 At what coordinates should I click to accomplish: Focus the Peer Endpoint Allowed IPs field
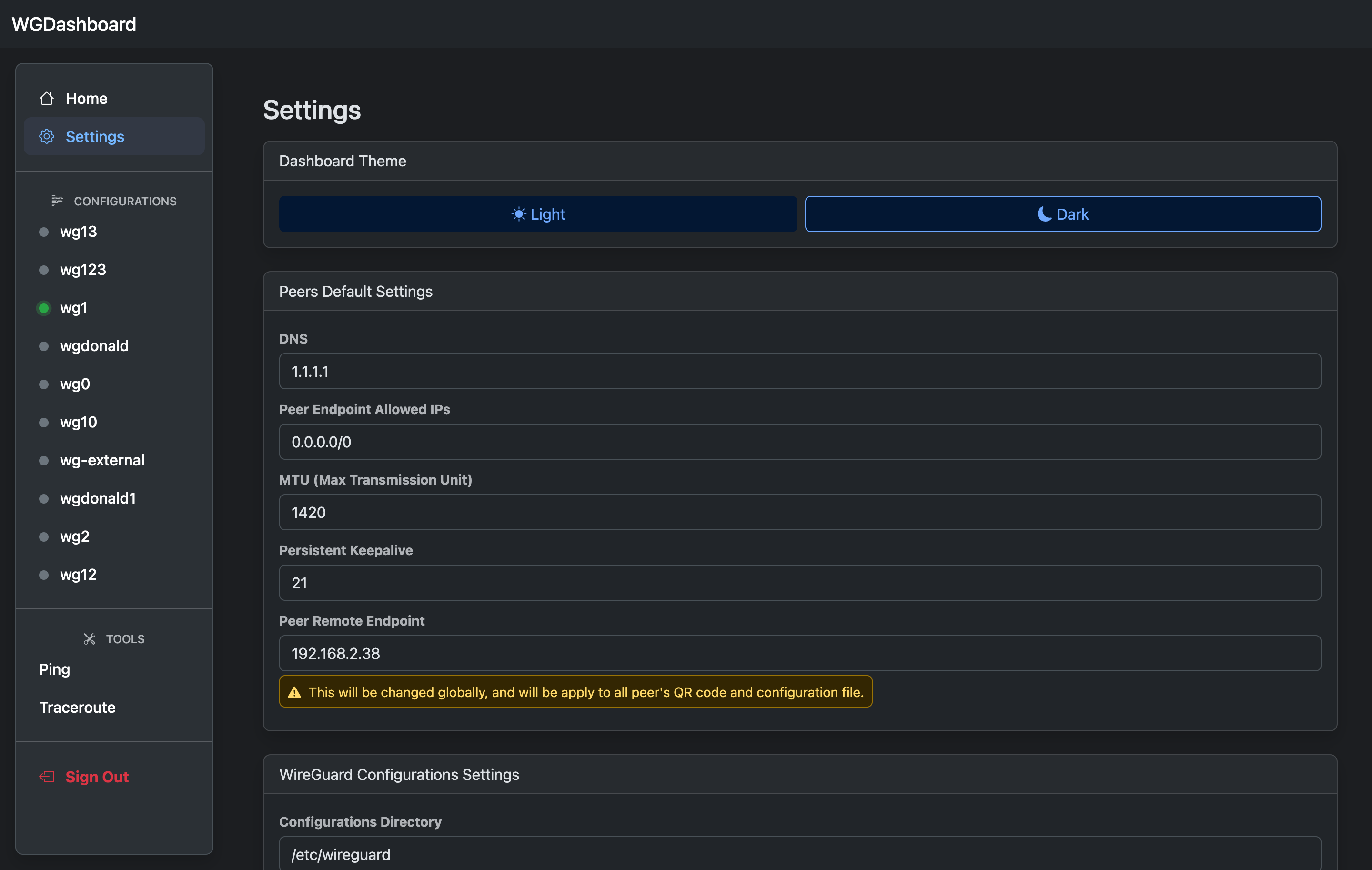point(800,442)
